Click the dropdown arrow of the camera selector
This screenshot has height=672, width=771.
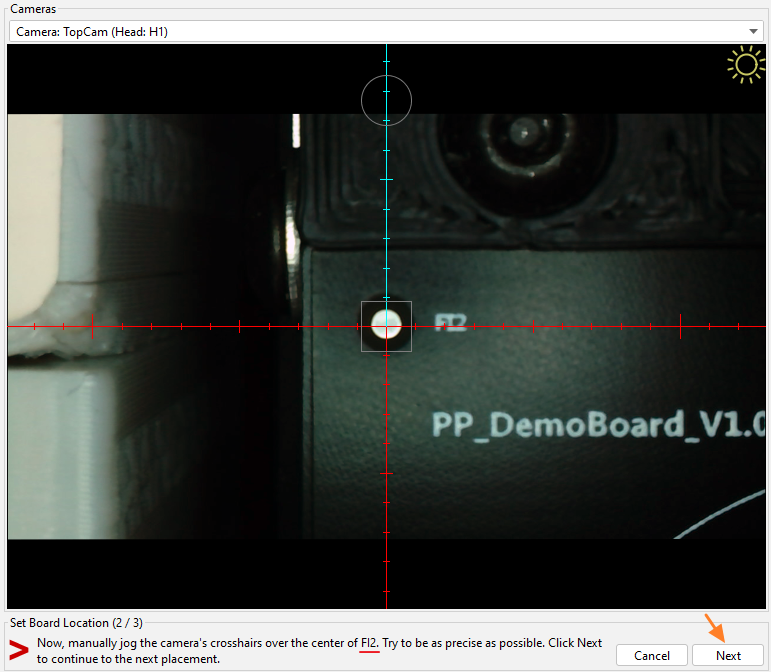coord(754,32)
